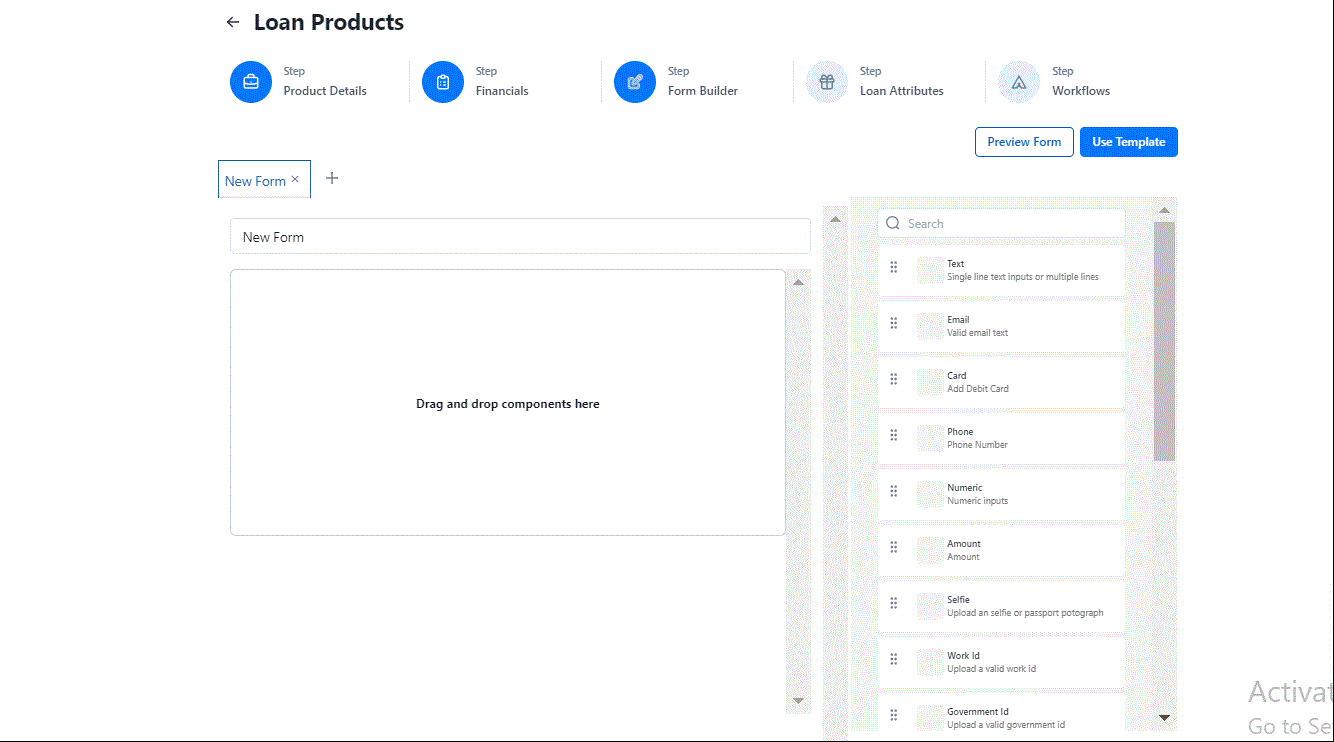Open the Loan Attributes gift icon

click(x=827, y=82)
